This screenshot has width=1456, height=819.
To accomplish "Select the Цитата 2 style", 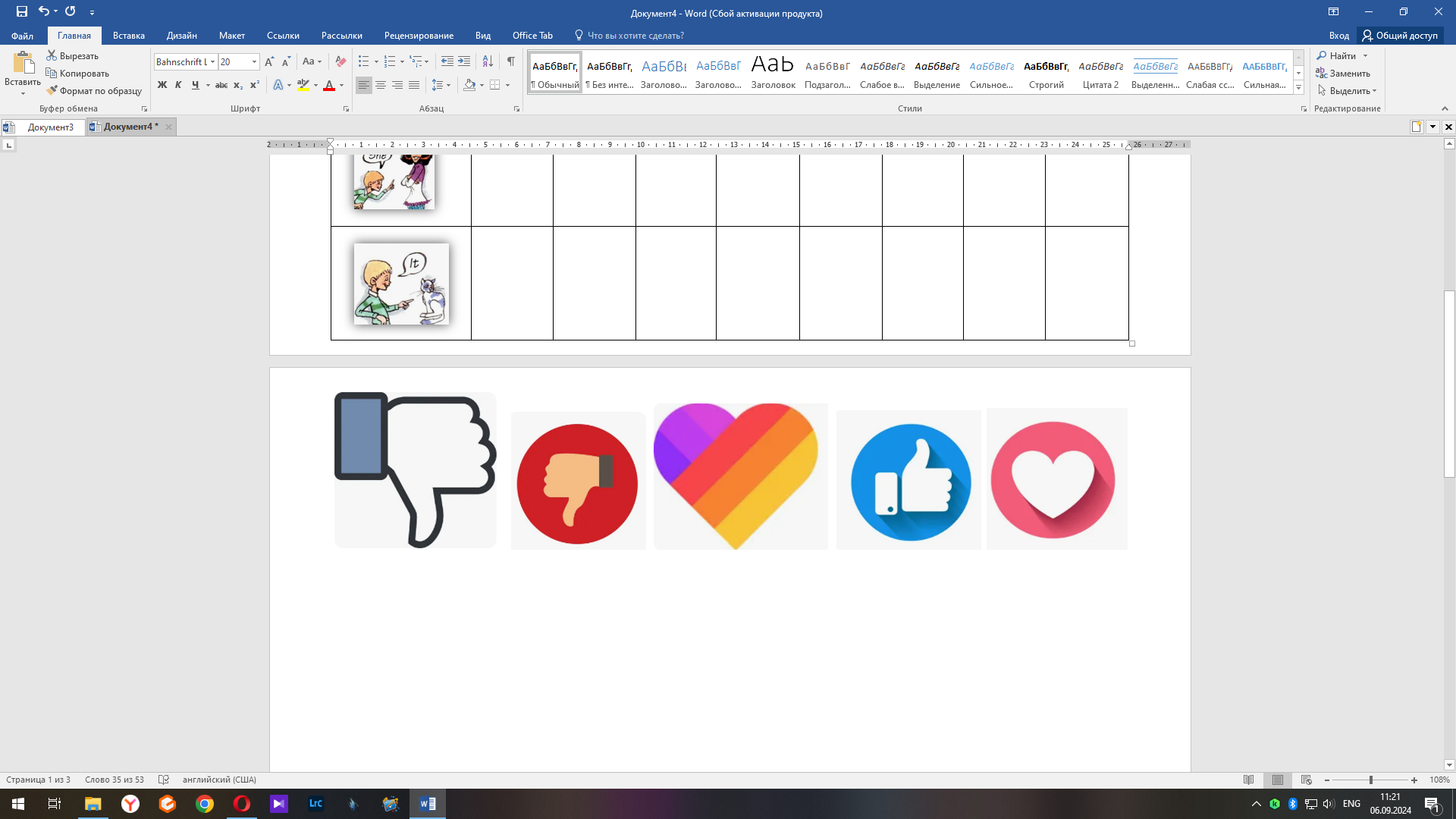I will point(1101,73).
